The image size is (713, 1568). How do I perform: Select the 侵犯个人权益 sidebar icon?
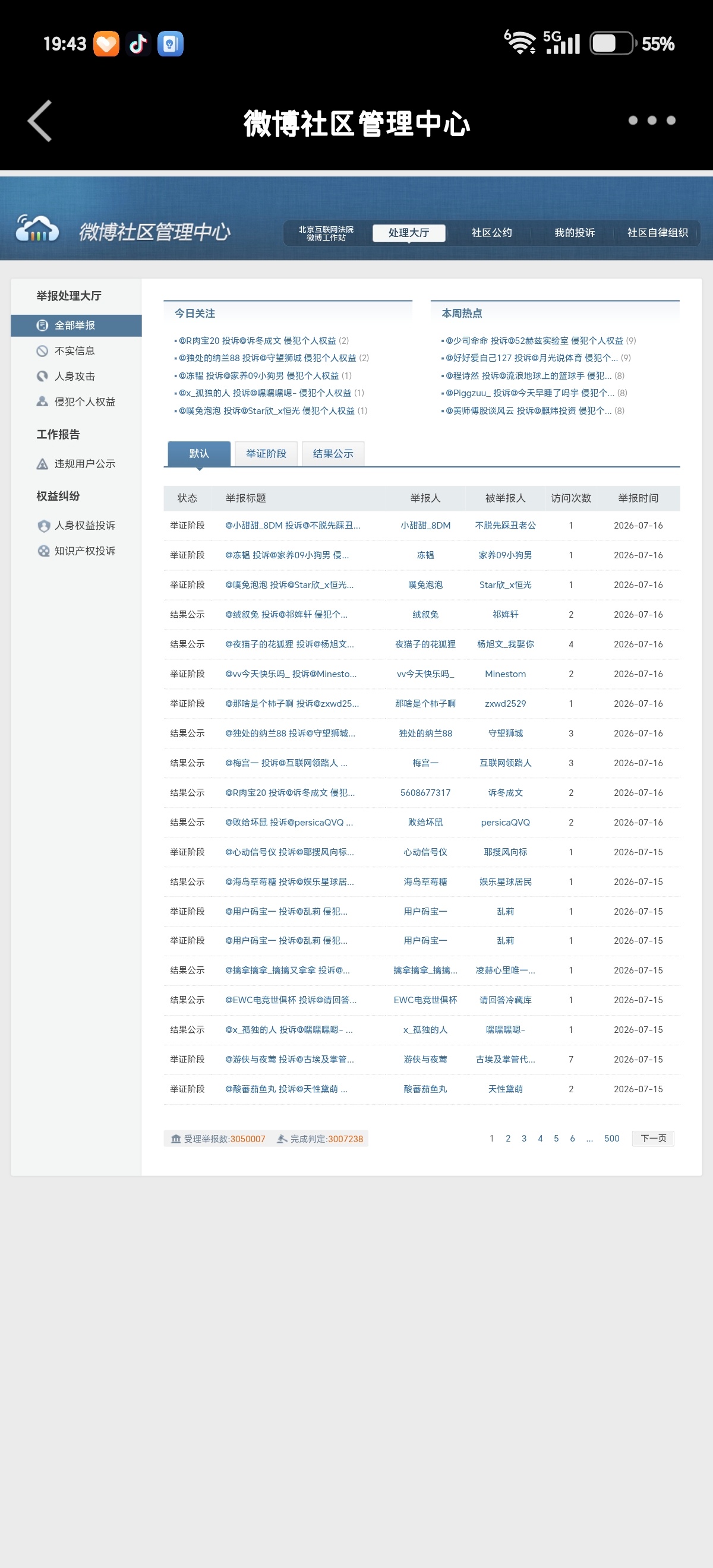tap(42, 402)
